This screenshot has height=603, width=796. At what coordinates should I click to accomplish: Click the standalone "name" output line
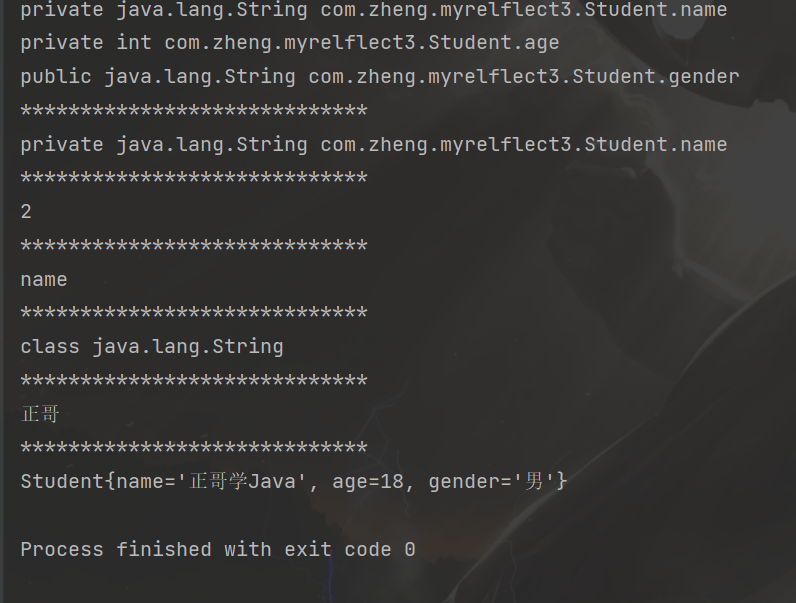44,280
